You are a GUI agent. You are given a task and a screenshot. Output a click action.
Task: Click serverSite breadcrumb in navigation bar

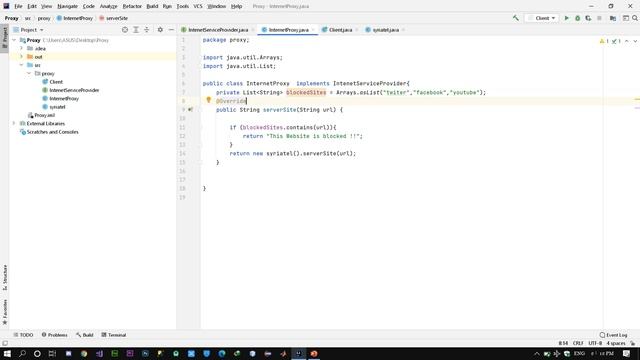[113, 18]
